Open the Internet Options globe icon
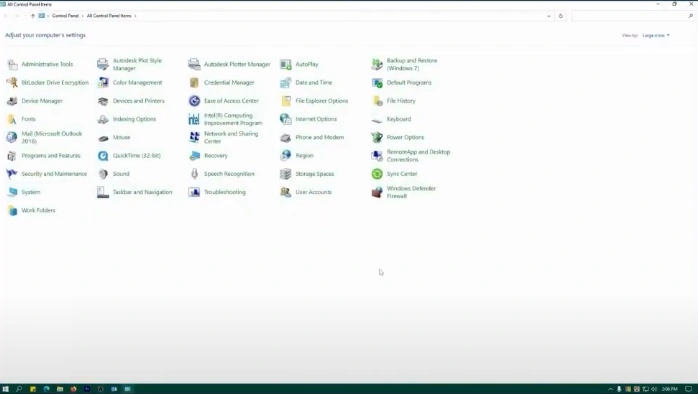 pyautogui.click(x=286, y=119)
